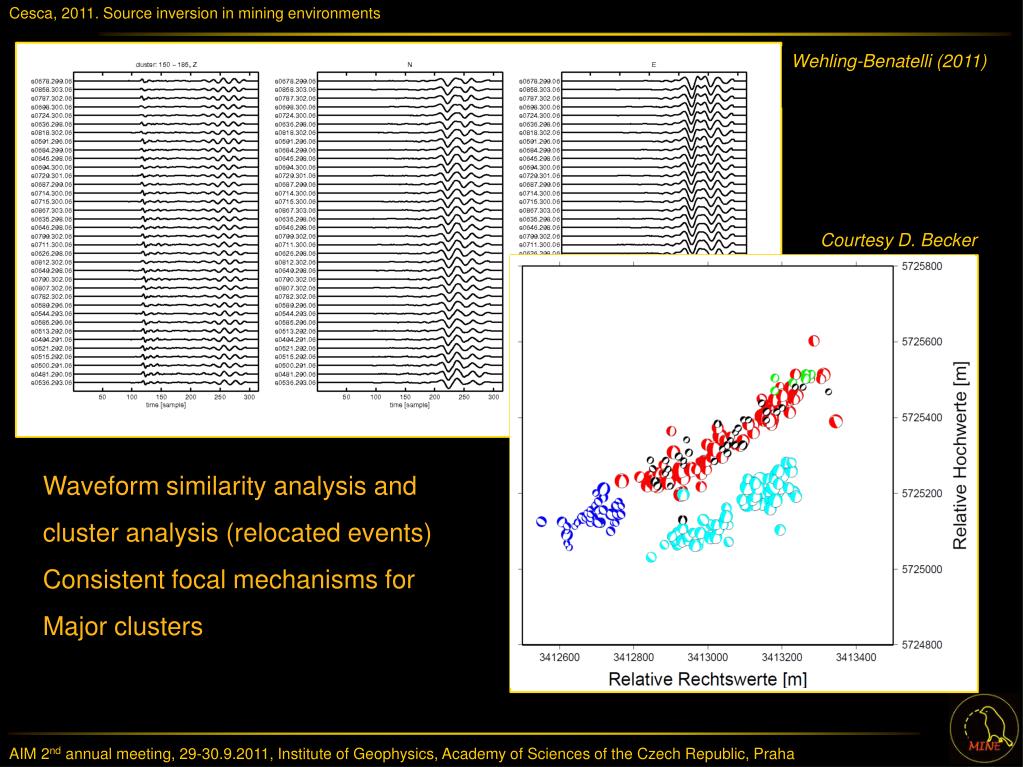The width and height of the screenshot is (1023, 767).
Task: Select the line 'cluster analysis (relocated events)'
Action: pos(237,533)
